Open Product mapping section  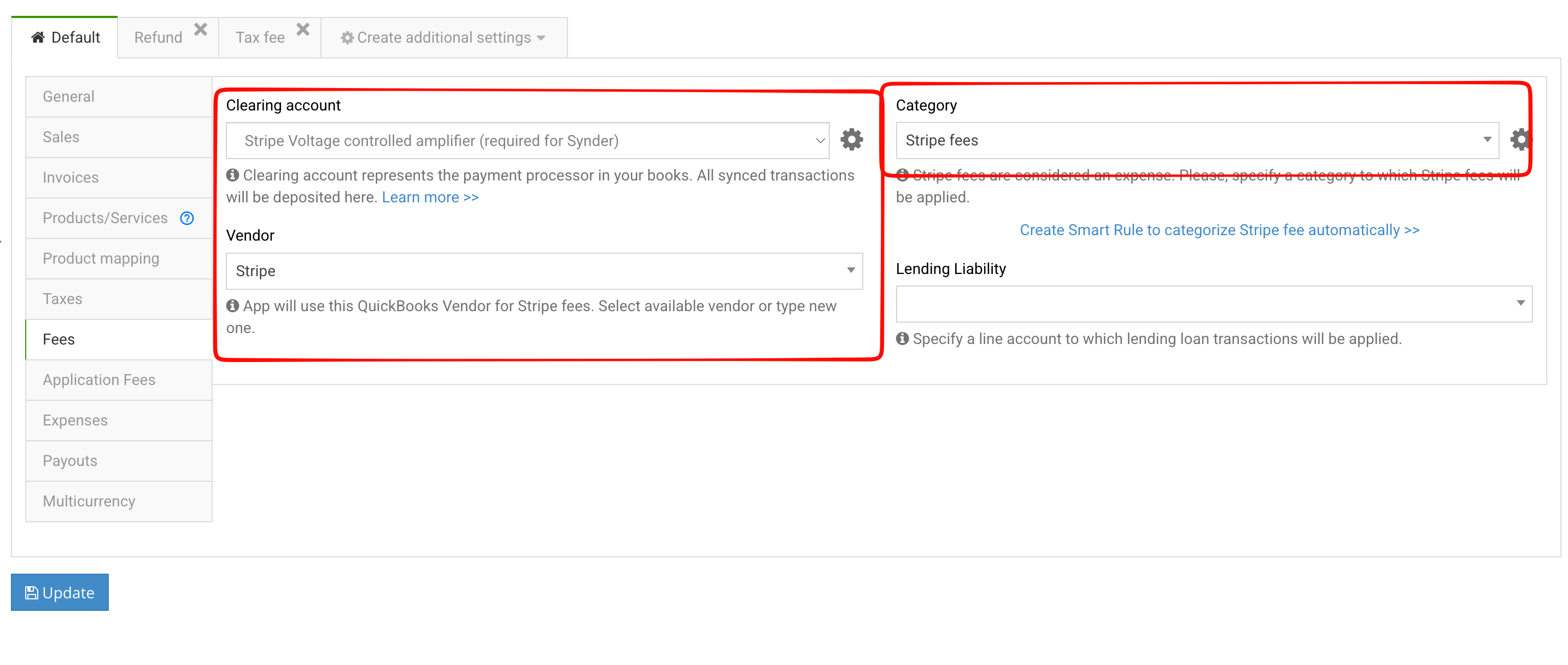119,259
